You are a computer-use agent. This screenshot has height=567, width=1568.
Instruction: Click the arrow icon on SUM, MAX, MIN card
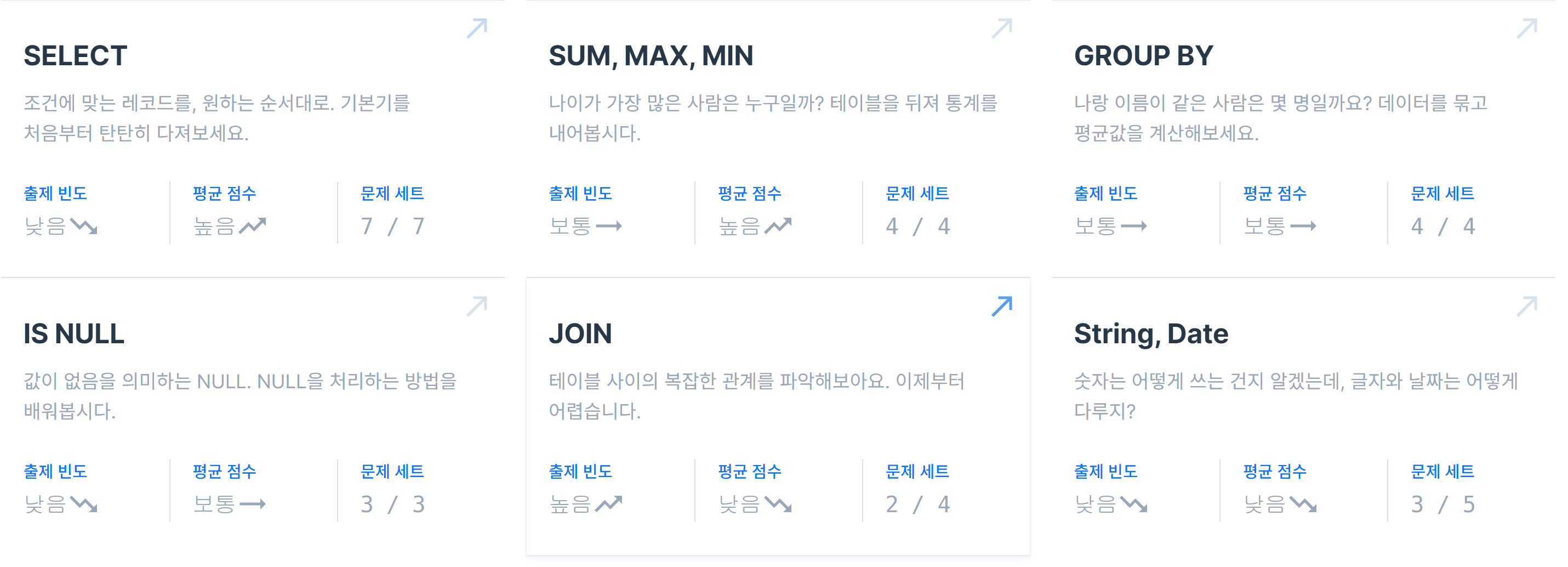1002,28
